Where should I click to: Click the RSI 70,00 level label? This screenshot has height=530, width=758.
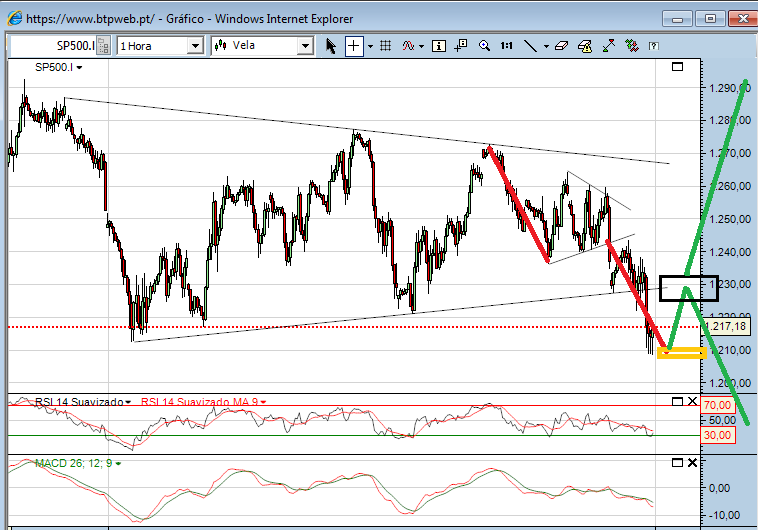coord(718,405)
